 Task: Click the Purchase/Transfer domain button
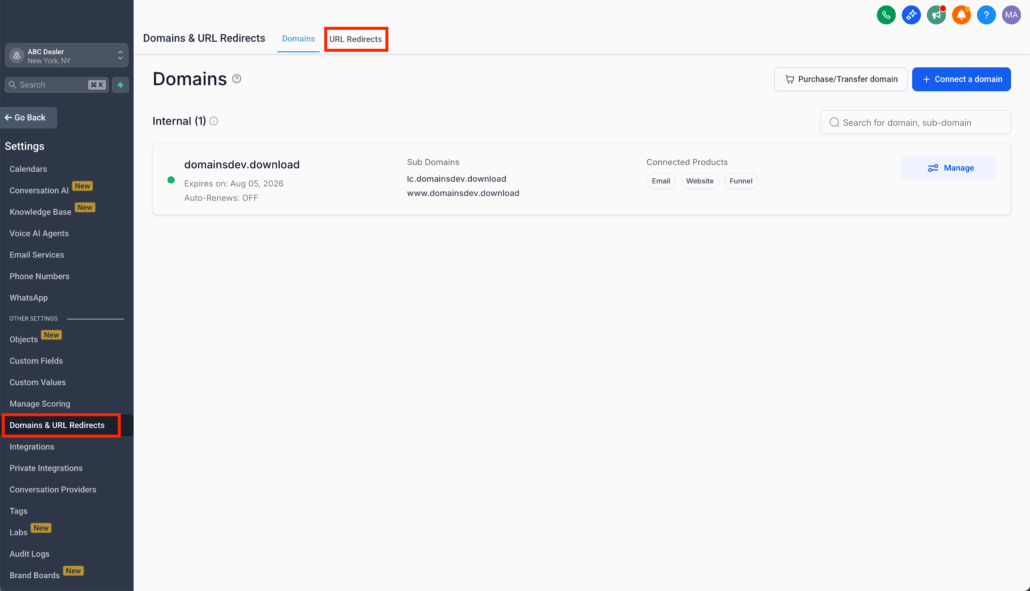(840, 79)
